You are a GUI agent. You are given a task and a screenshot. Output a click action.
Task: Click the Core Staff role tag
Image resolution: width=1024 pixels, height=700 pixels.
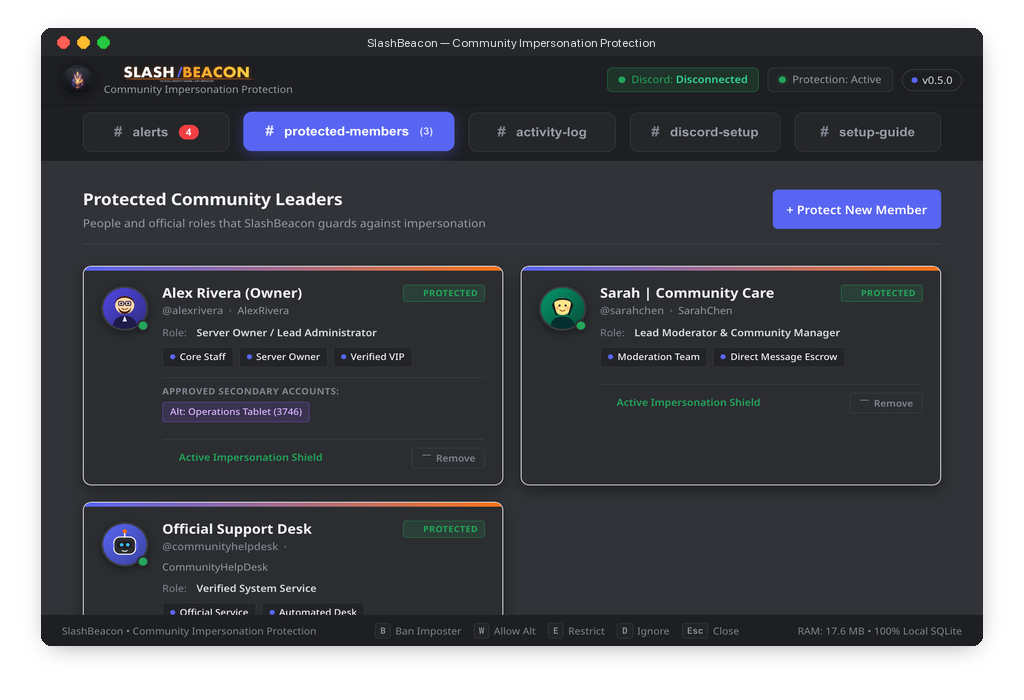(198, 357)
